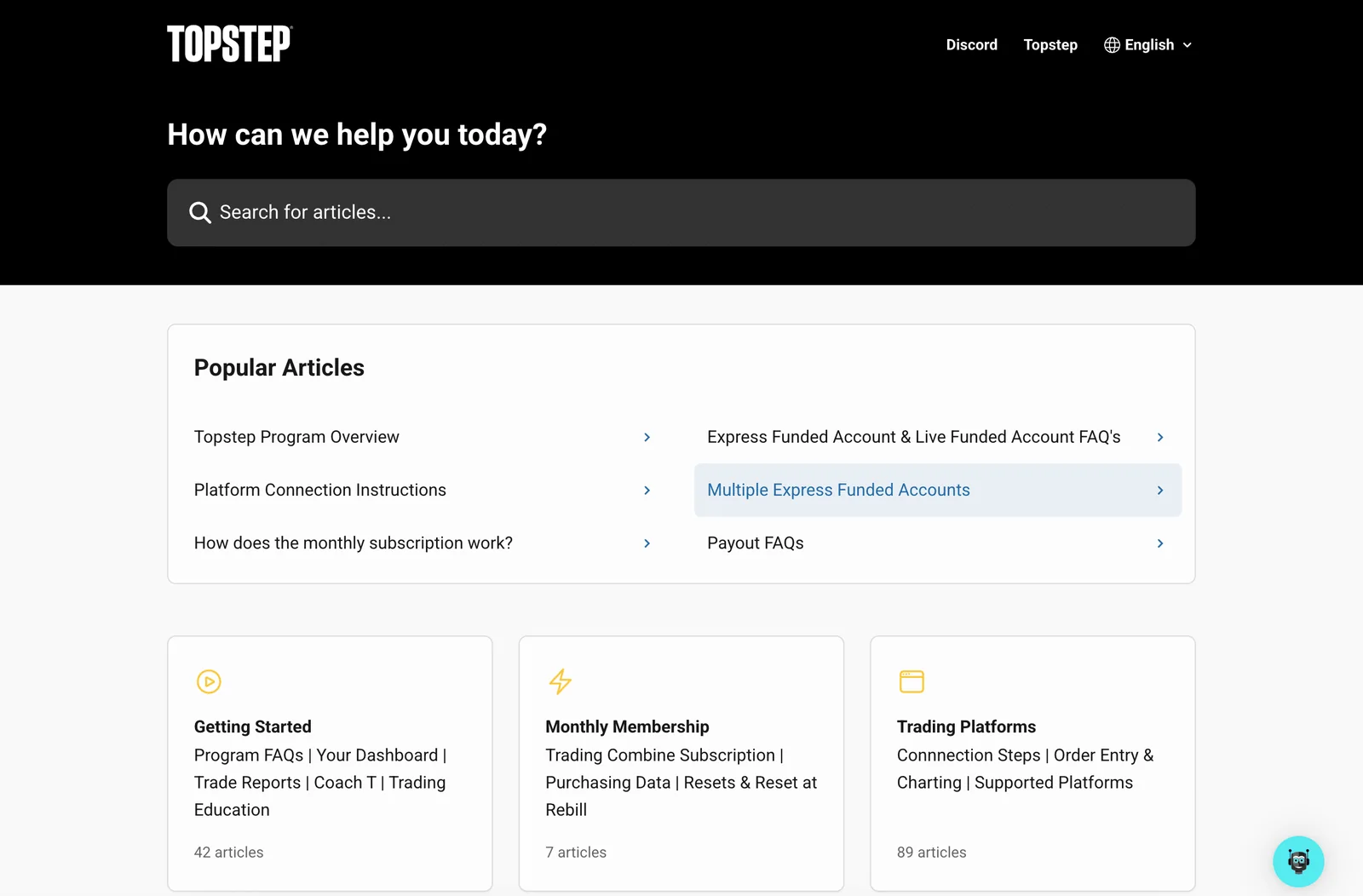
Task: Click the Monthly Membership lightning icon
Action: 561,681
